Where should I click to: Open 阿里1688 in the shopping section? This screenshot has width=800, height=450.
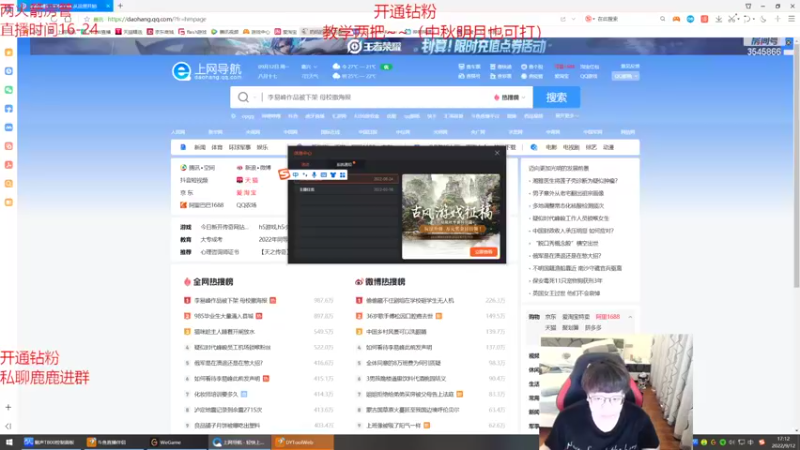click(607, 317)
